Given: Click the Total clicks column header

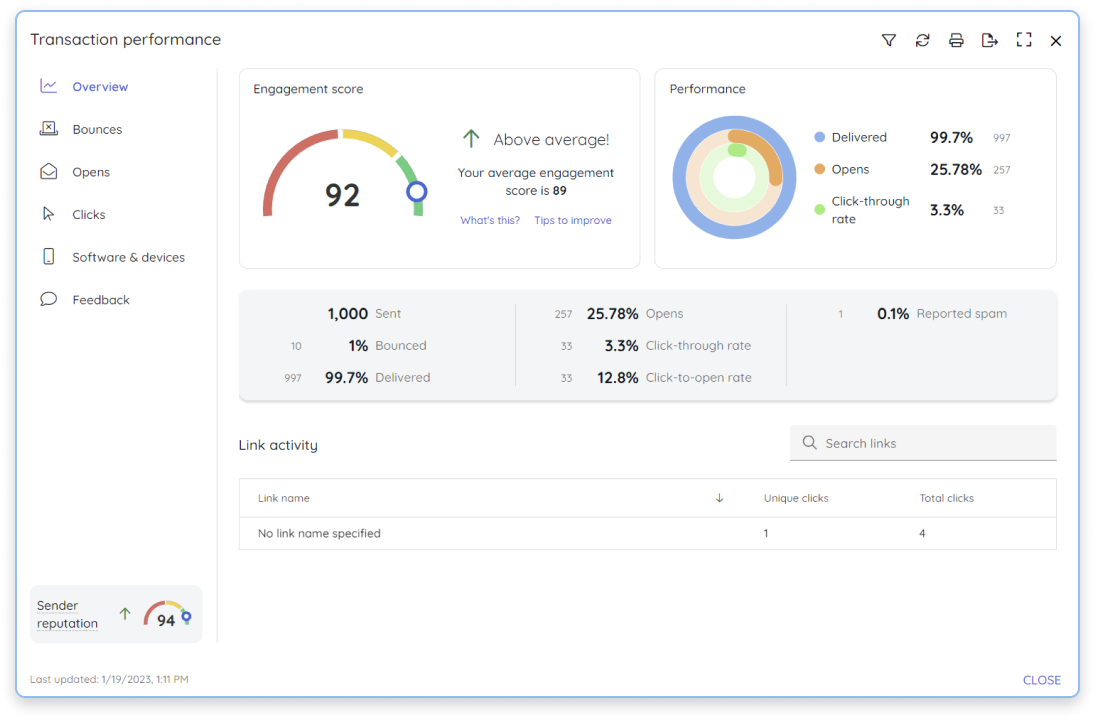Looking at the screenshot, I should pos(946,498).
